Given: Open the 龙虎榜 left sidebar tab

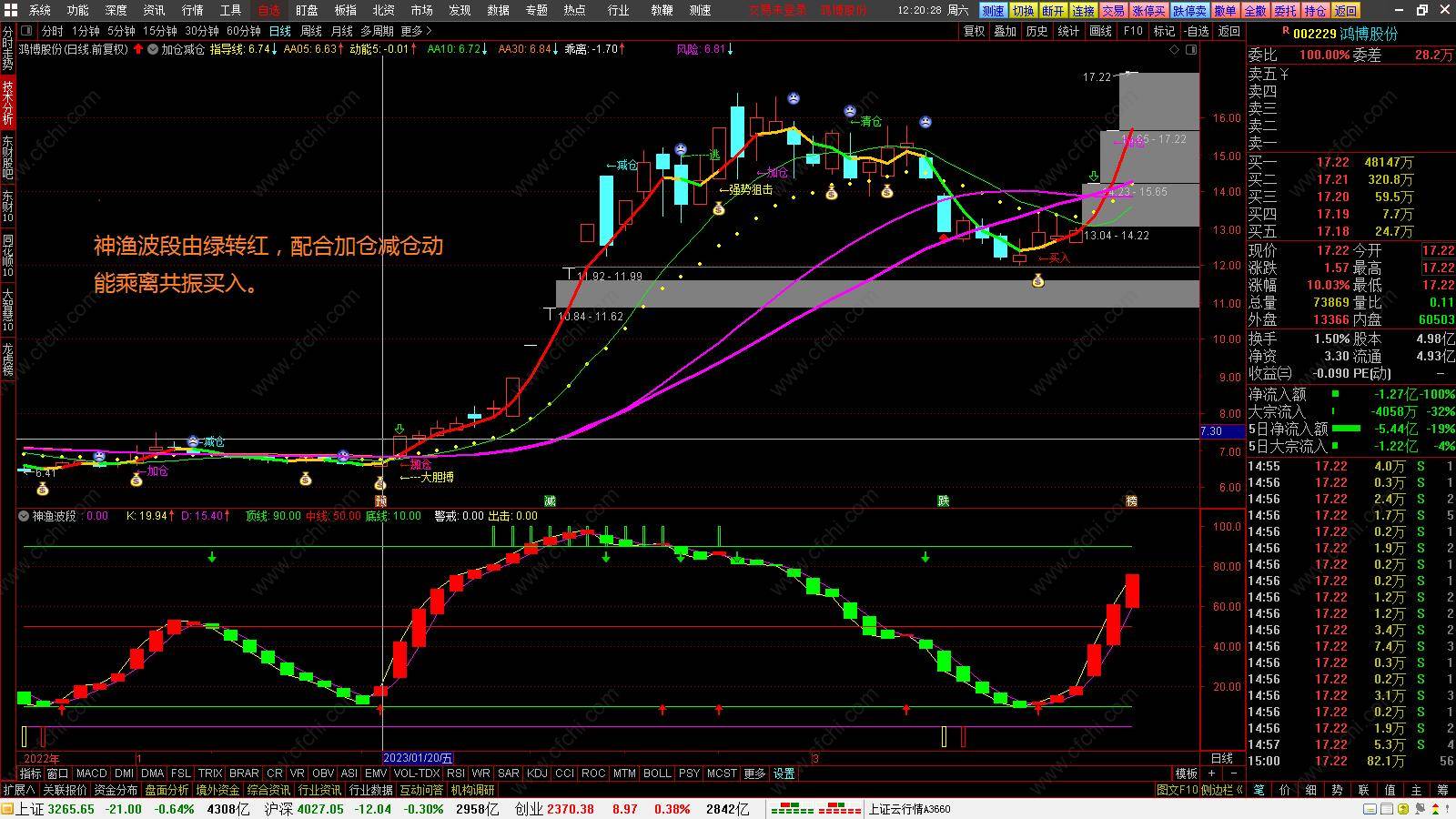Looking at the screenshot, I should pos(7,359).
